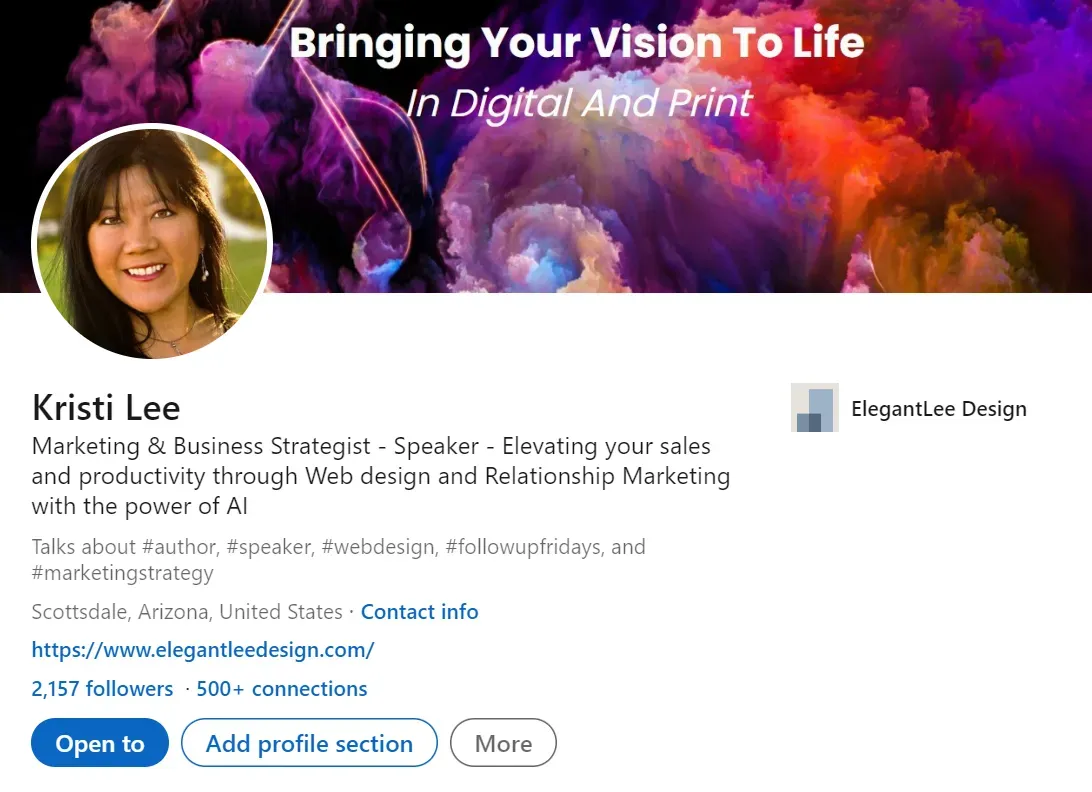Select the #marketingstrategy hashtag text
Viewport: 1092px width, 792px height.
point(123,573)
